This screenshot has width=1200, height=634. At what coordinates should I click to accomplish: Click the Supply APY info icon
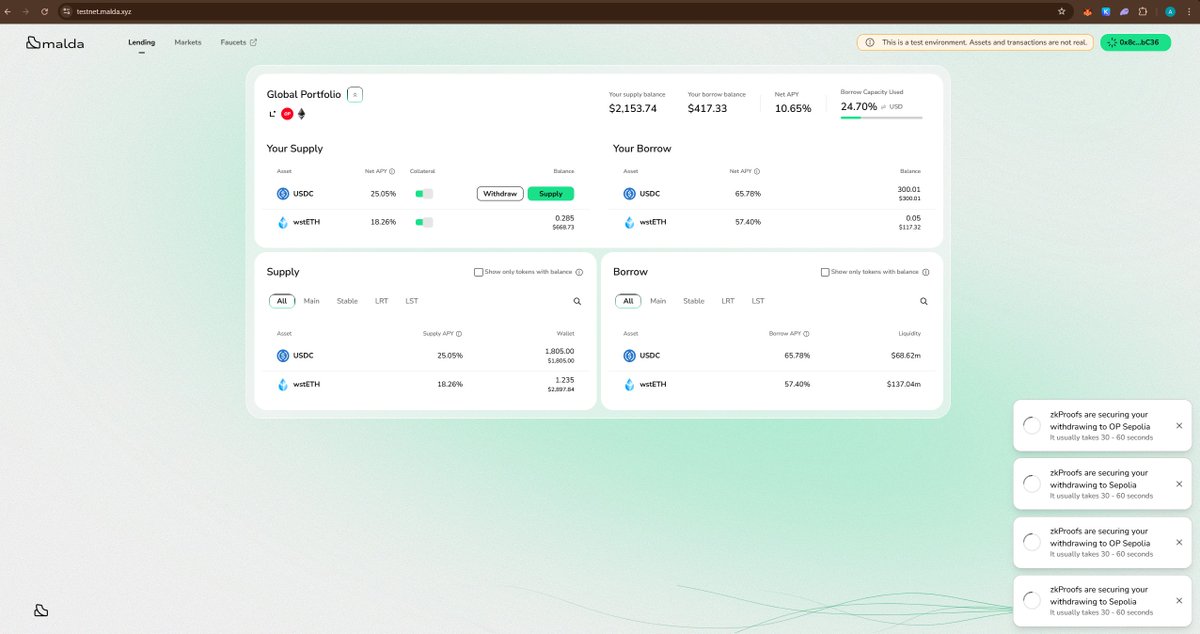tap(459, 334)
